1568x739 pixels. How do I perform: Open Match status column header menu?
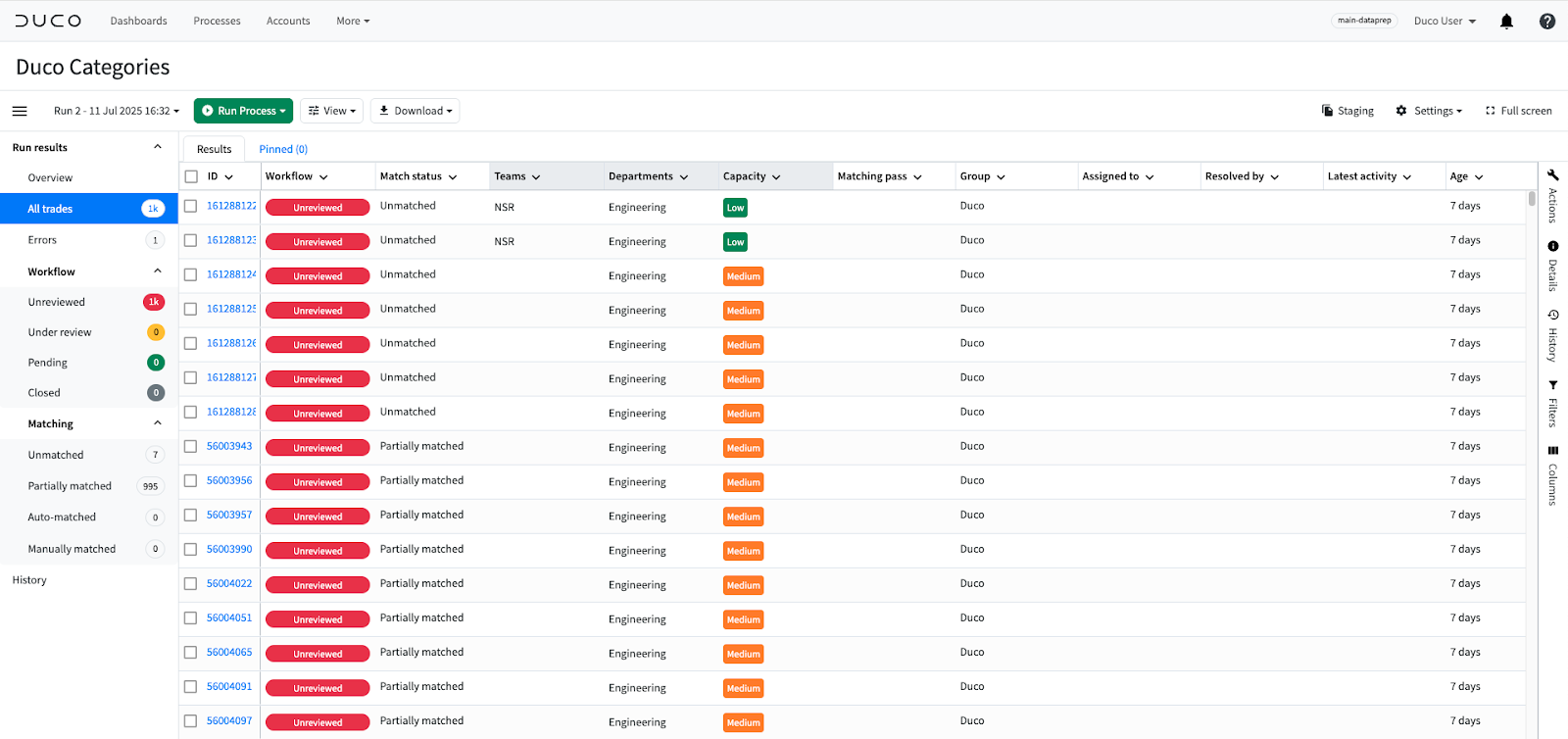(x=453, y=177)
